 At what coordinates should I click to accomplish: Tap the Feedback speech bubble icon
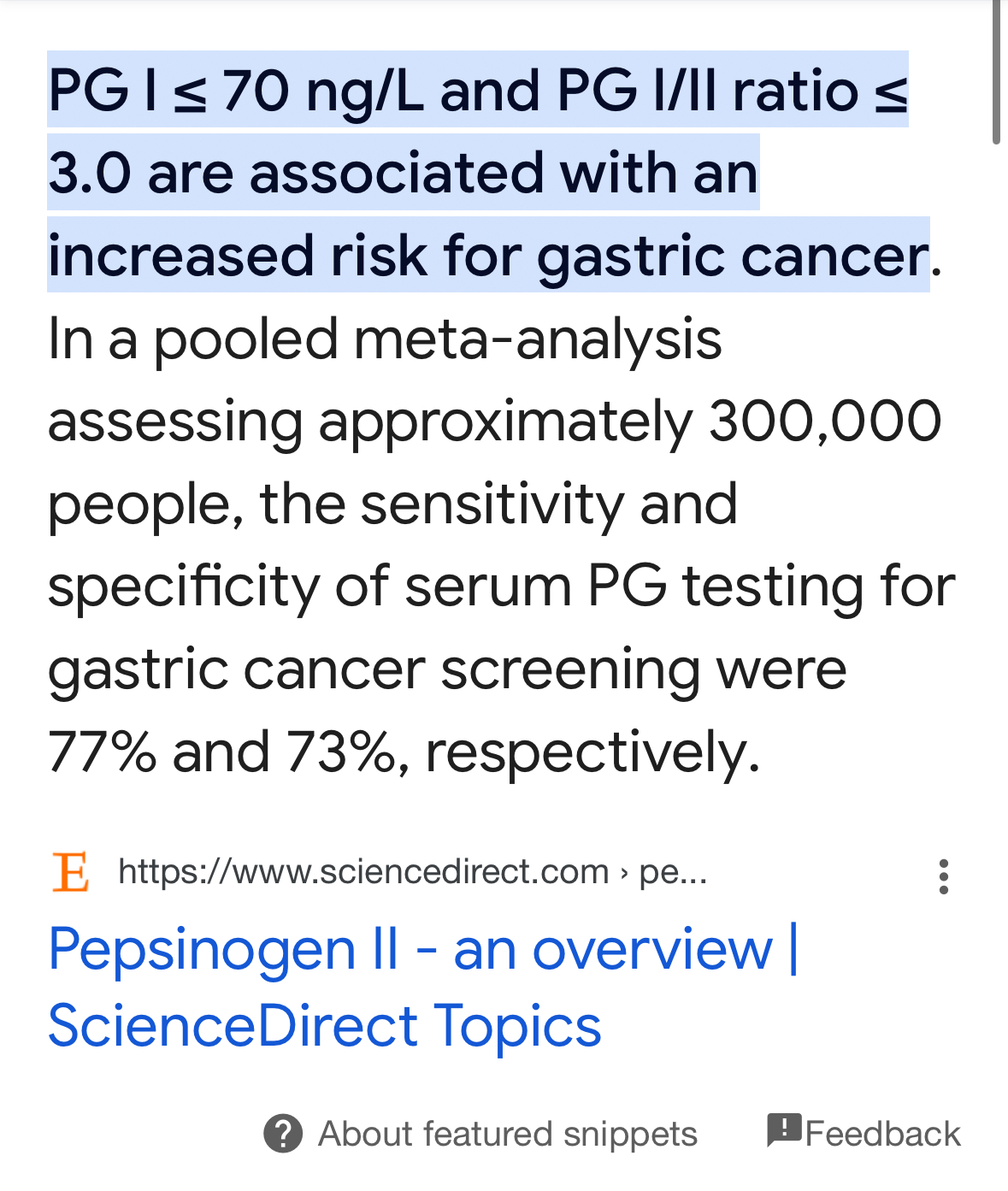point(783,1130)
